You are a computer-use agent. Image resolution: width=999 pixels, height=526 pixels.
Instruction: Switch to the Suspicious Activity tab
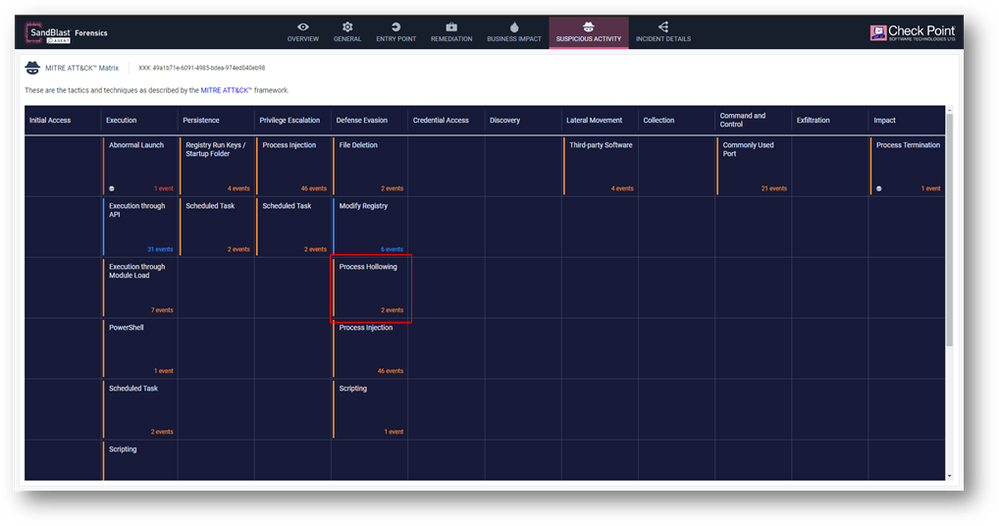pyautogui.click(x=588, y=33)
